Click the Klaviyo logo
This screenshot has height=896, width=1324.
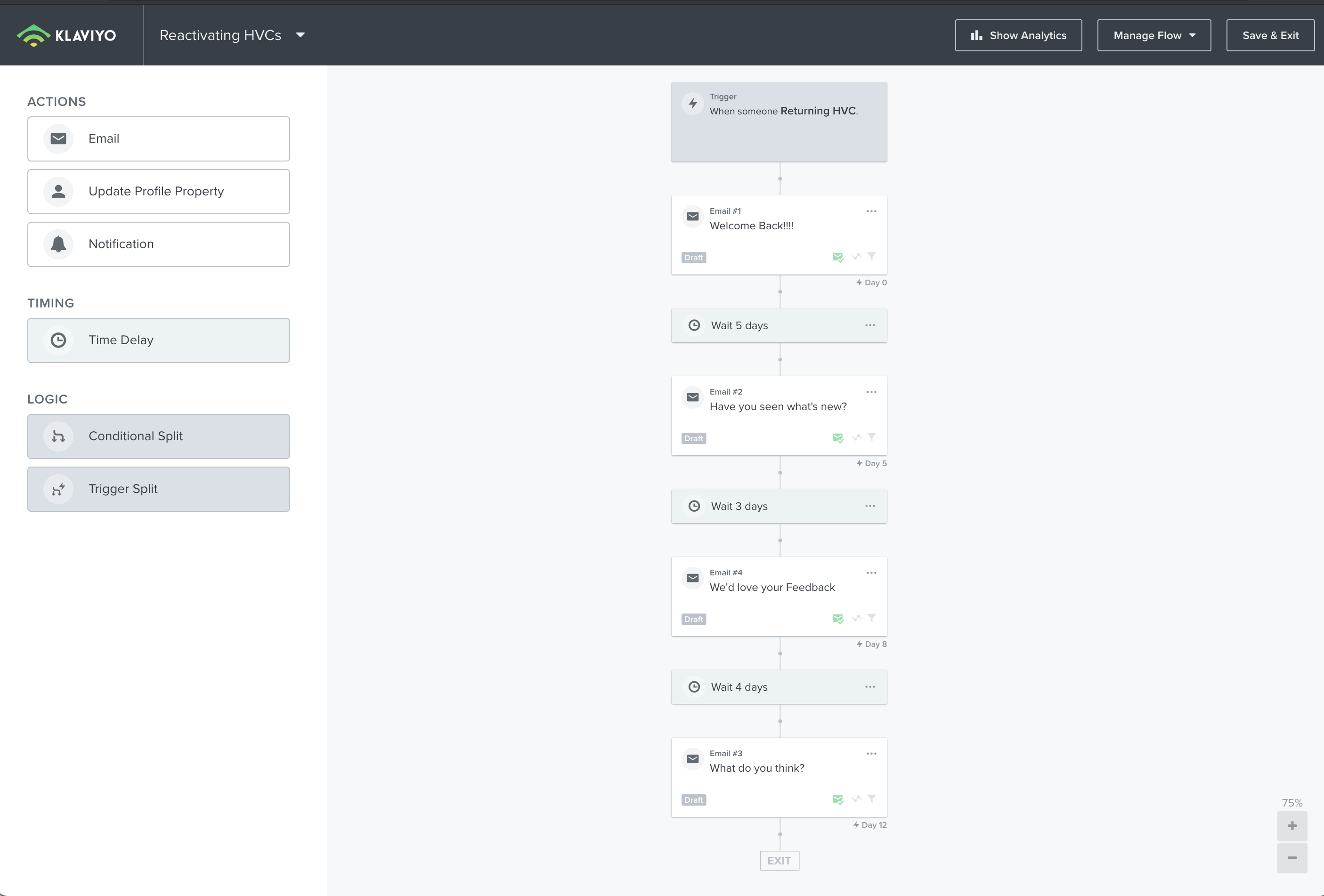point(66,35)
